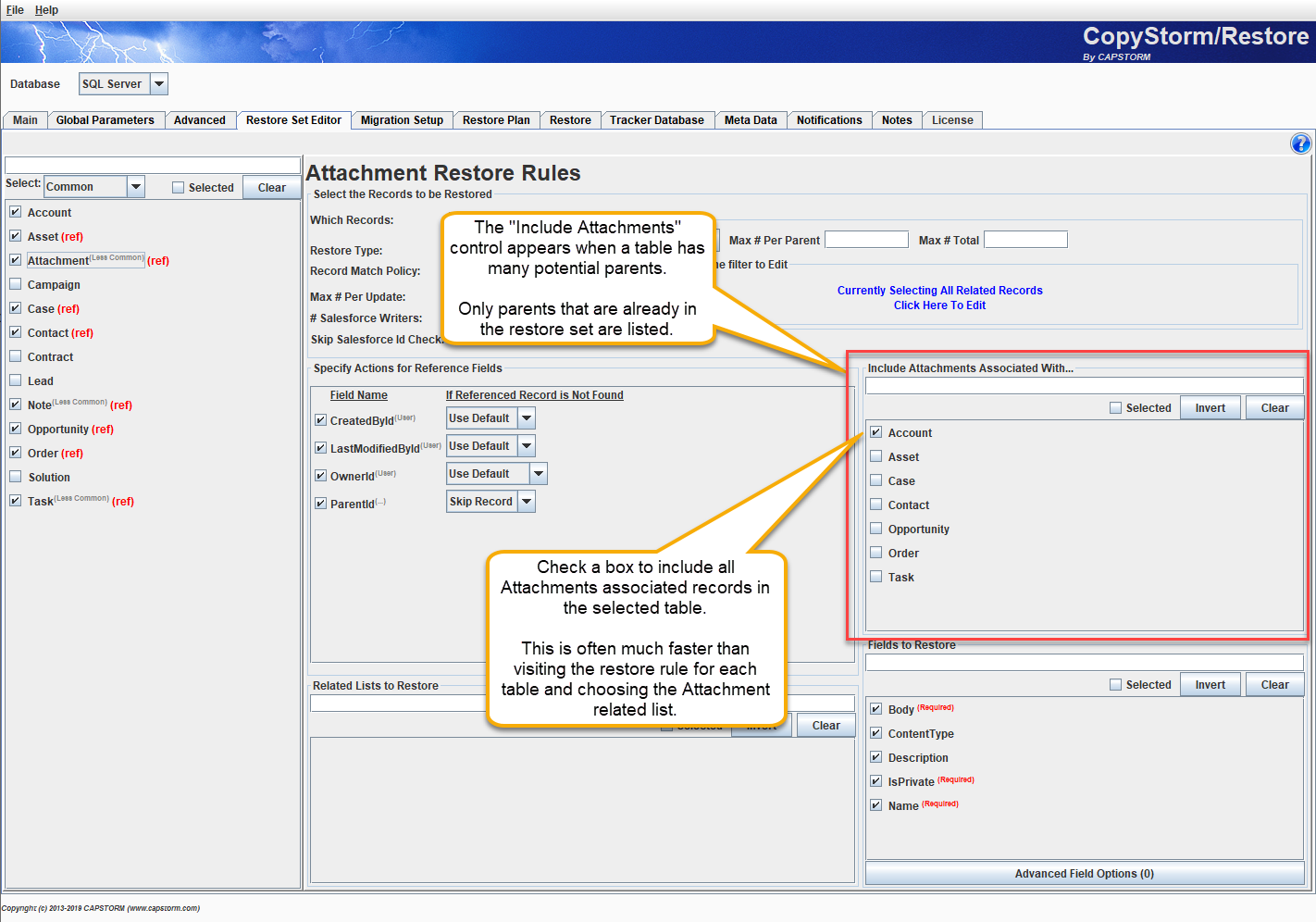1316x922 pixels.
Task: Switch to the Global Parameters tab
Action: [106, 120]
